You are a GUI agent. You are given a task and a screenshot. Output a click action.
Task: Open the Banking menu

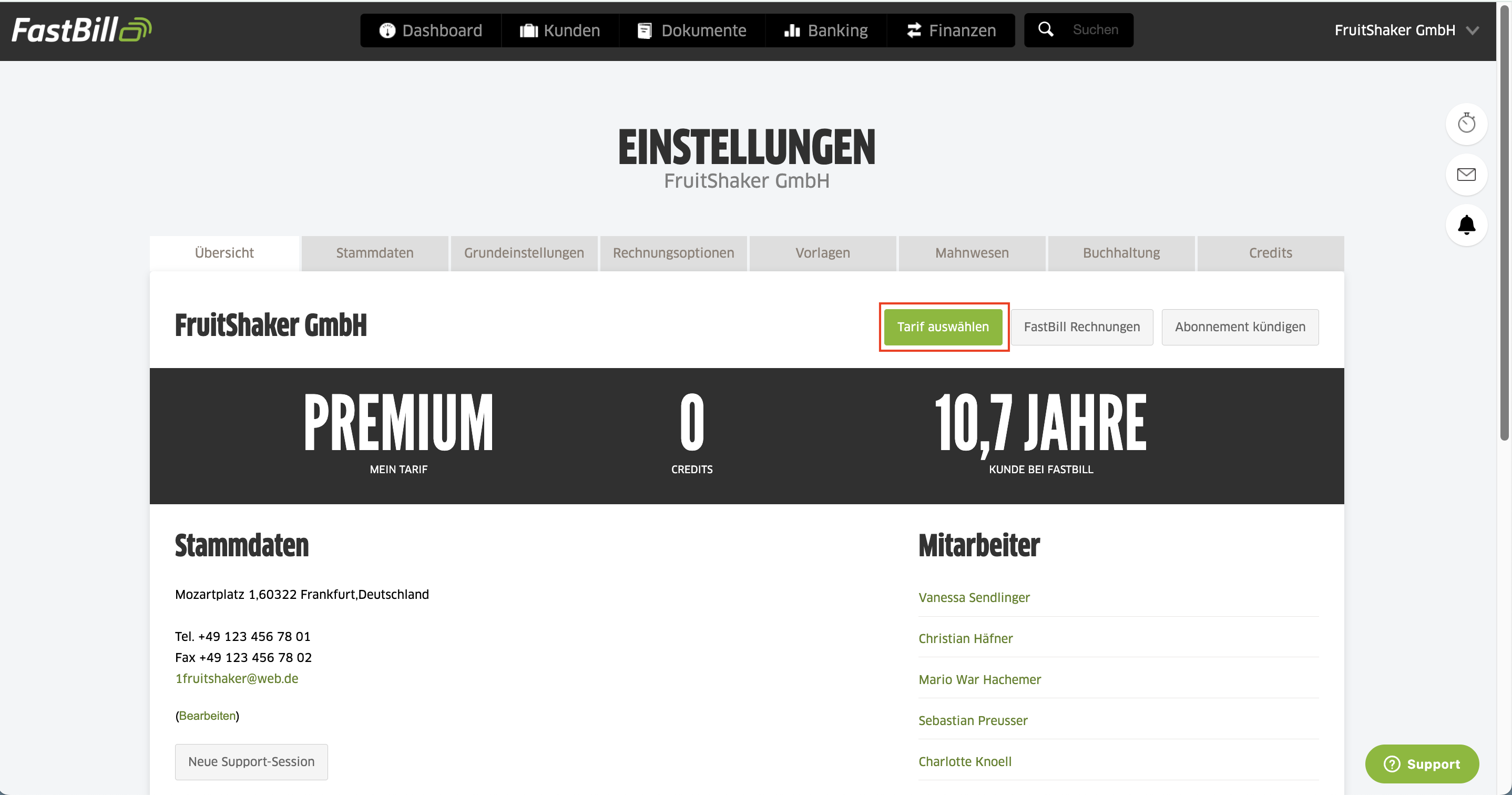click(826, 30)
